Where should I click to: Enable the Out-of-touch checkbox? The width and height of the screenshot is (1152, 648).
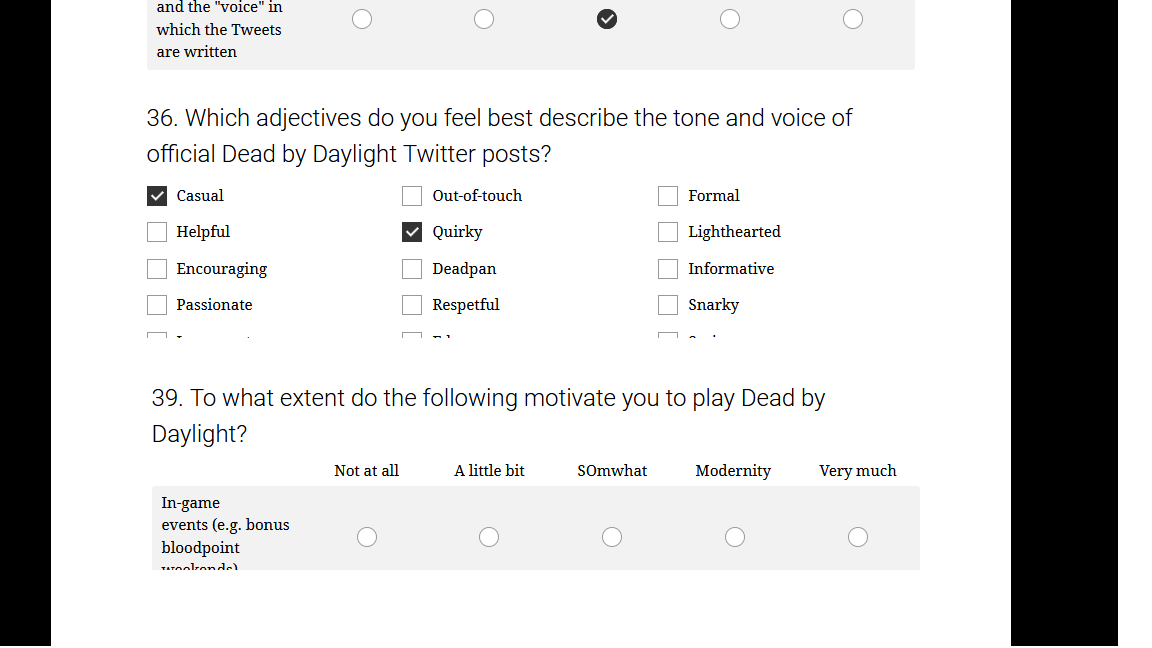click(412, 196)
